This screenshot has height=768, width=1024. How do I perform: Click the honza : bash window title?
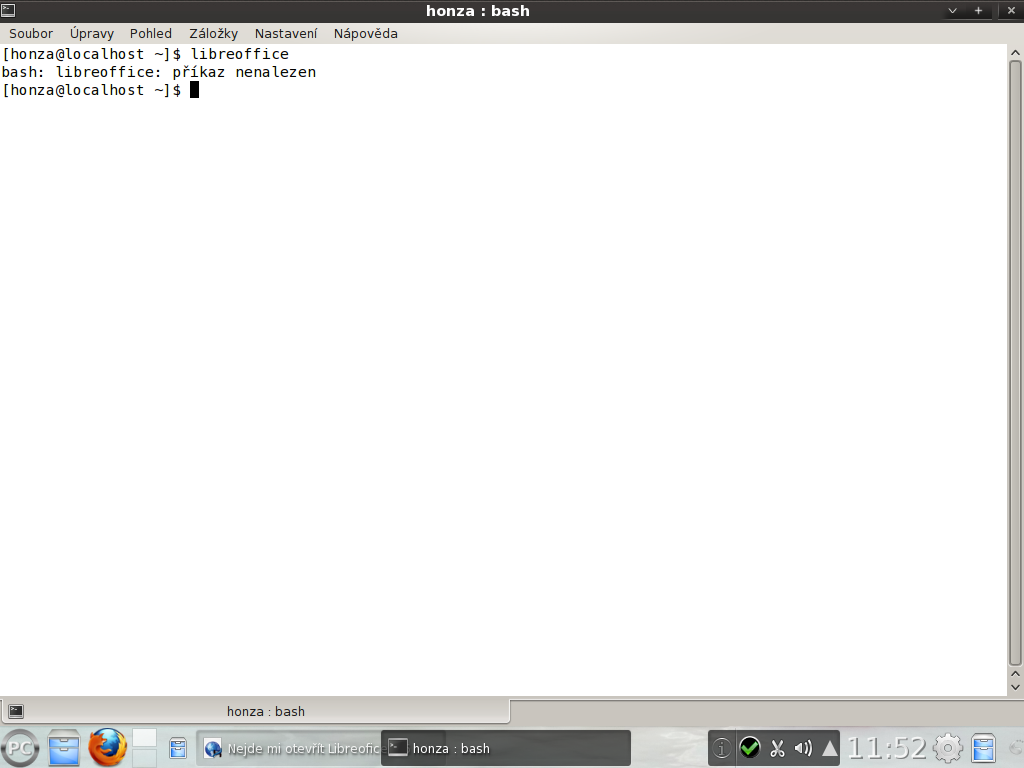(x=477, y=10)
